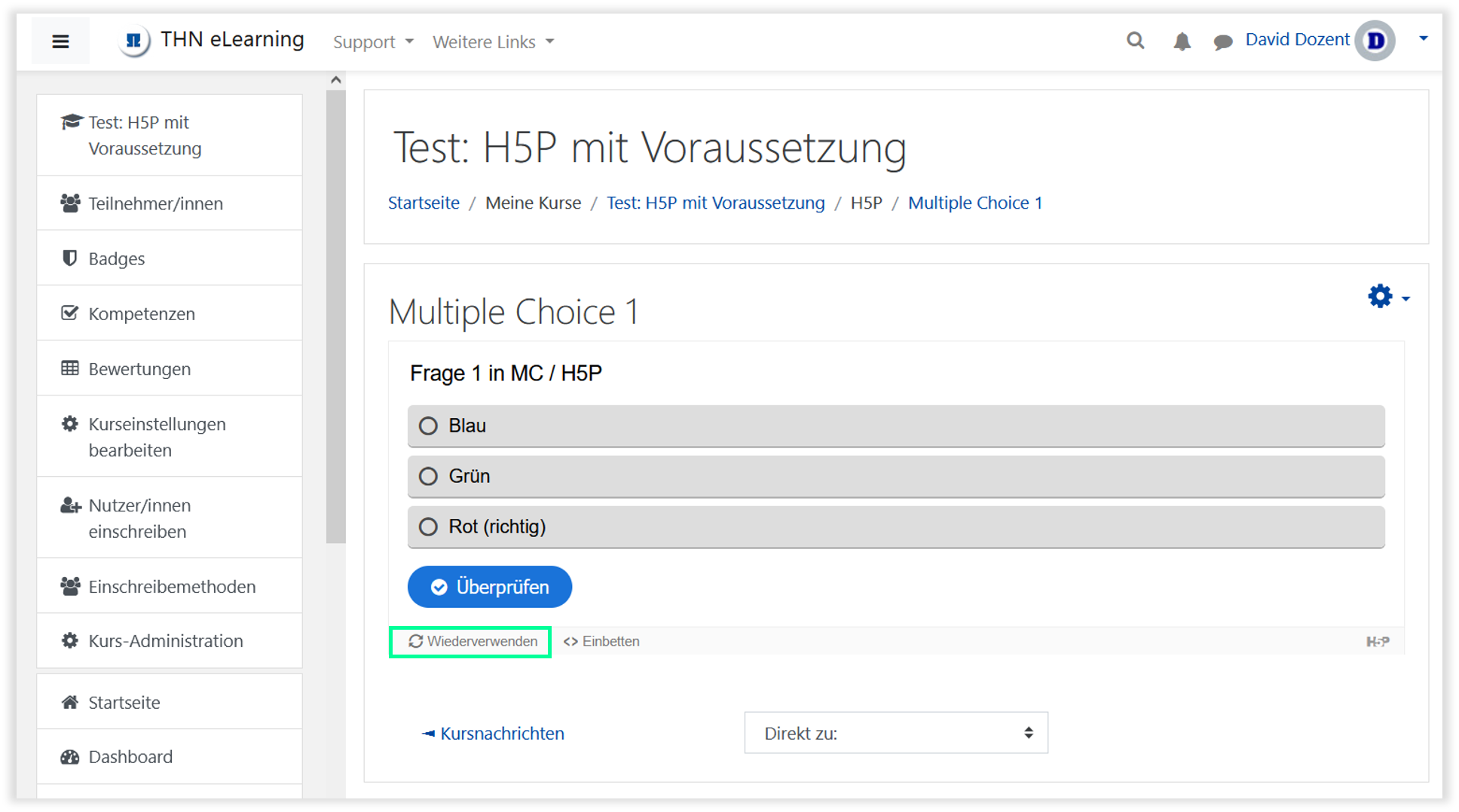Click the search magnifier icon

coord(1135,41)
